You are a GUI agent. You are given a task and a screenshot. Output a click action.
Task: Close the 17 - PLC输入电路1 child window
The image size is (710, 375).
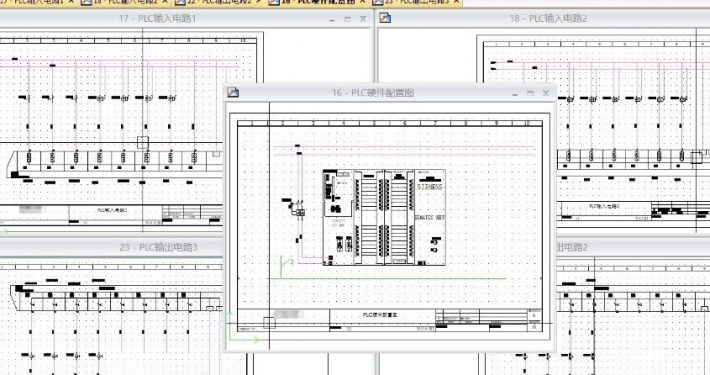[x=363, y=19]
